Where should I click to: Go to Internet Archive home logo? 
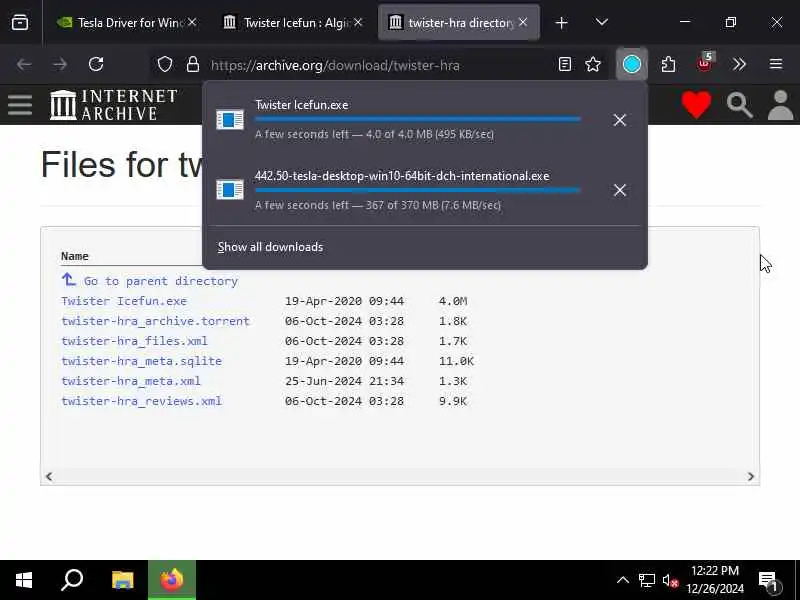114,105
